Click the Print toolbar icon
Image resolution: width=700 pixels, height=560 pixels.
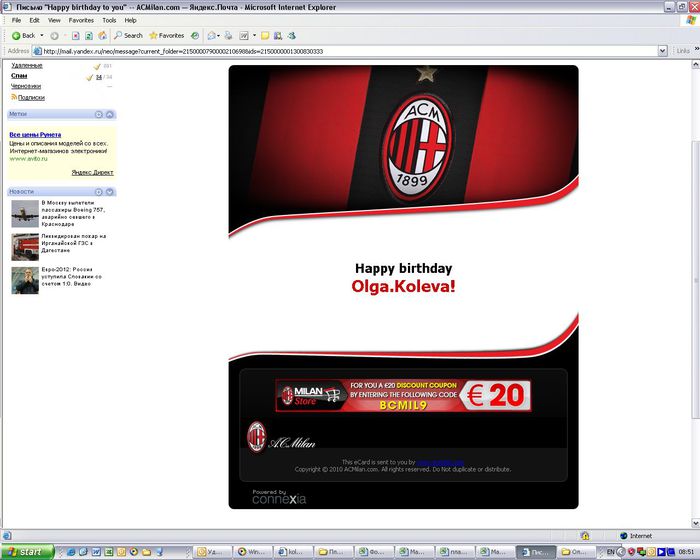pos(228,36)
